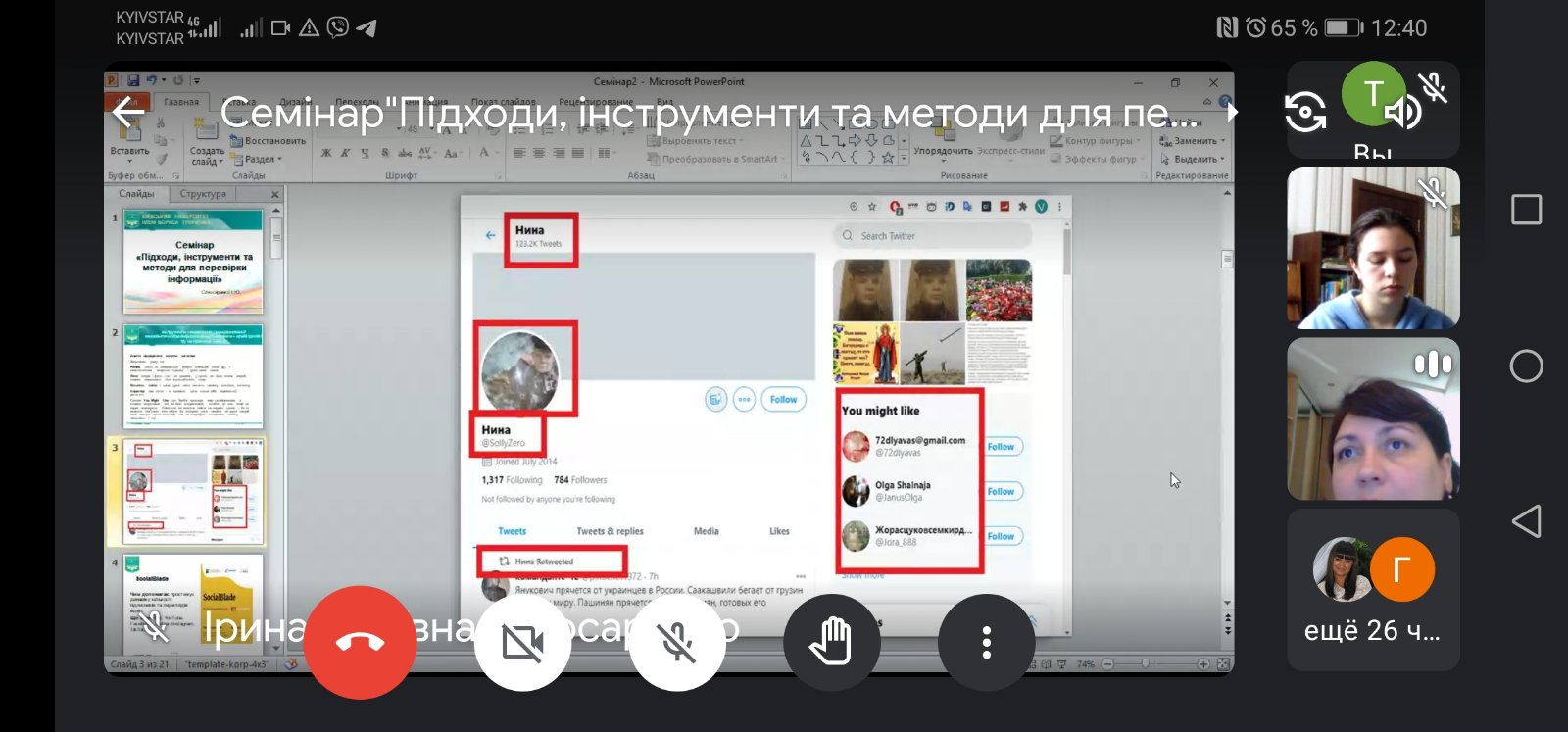Tap the seminar meeting title text
The image size is (1568, 732).
point(706,114)
